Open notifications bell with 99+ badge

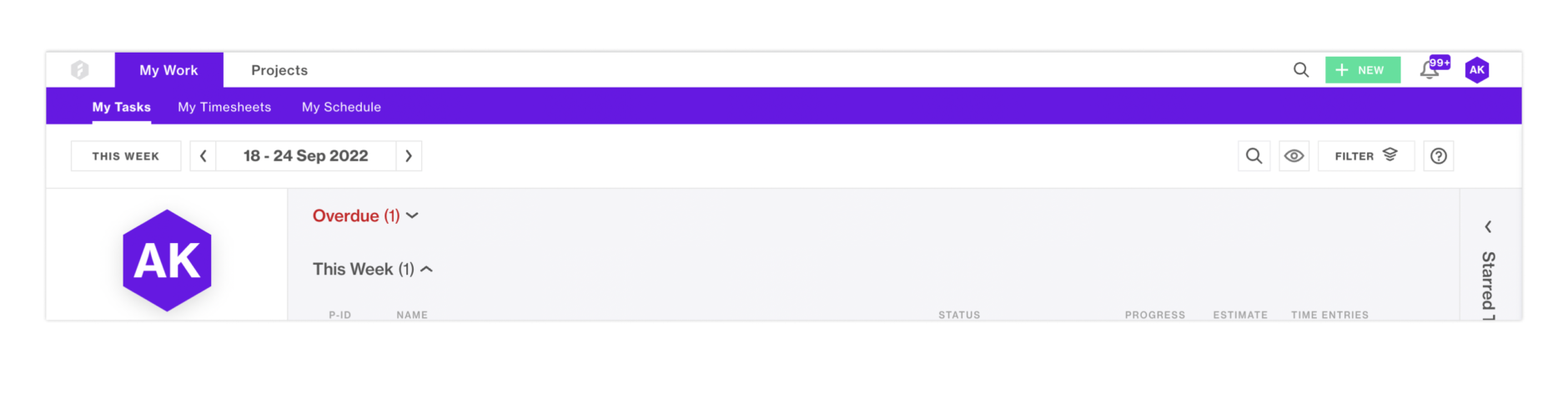click(x=1430, y=70)
